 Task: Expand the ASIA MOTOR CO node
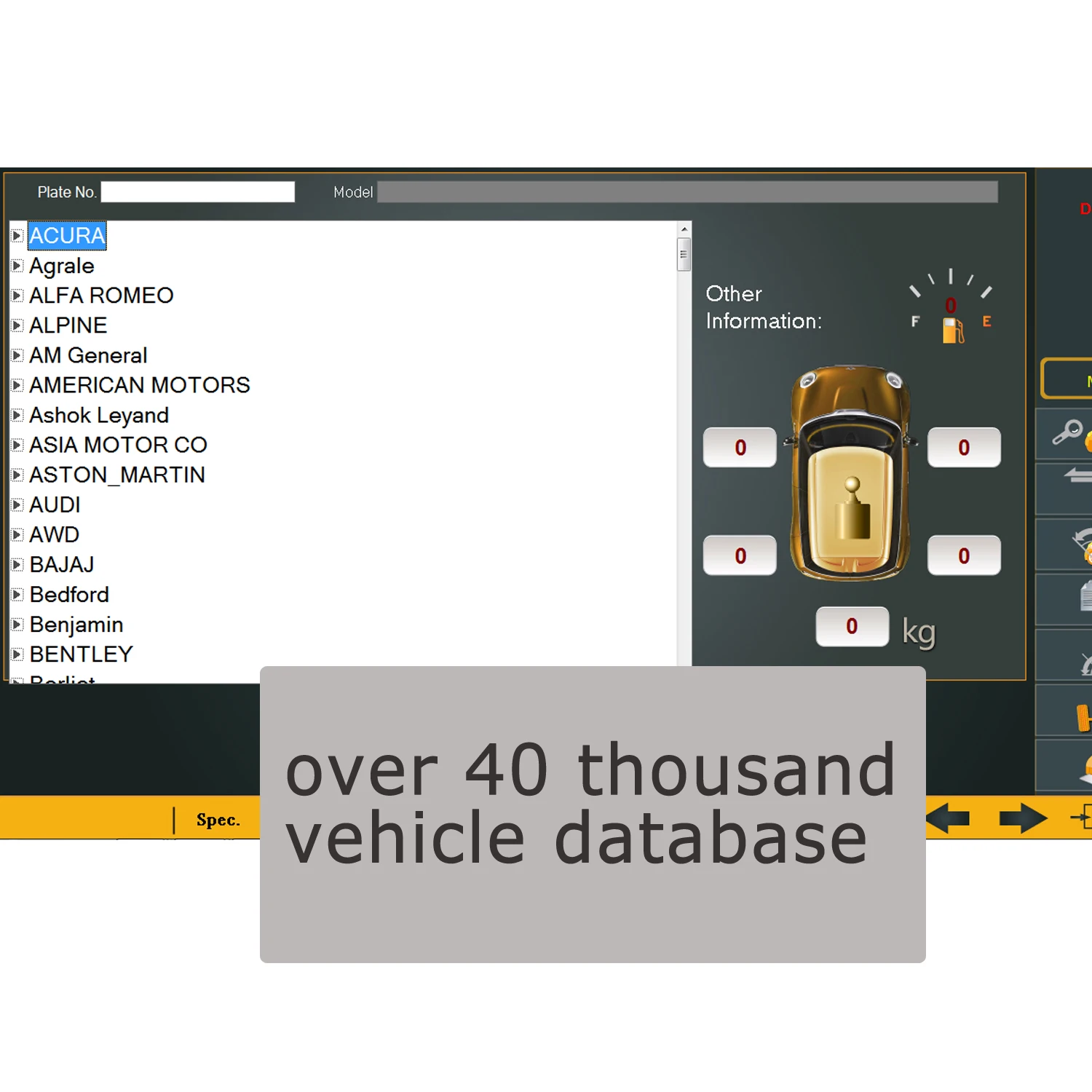[17, 445]
